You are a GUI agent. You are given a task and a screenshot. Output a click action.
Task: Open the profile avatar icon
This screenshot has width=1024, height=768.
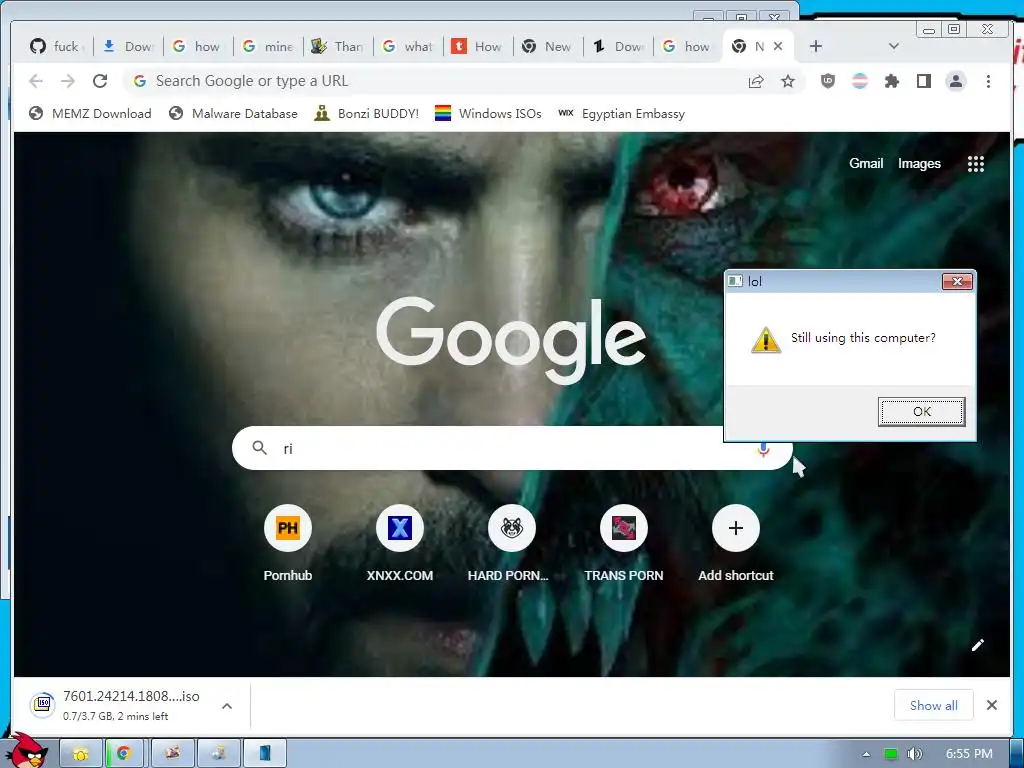(955, 81)
